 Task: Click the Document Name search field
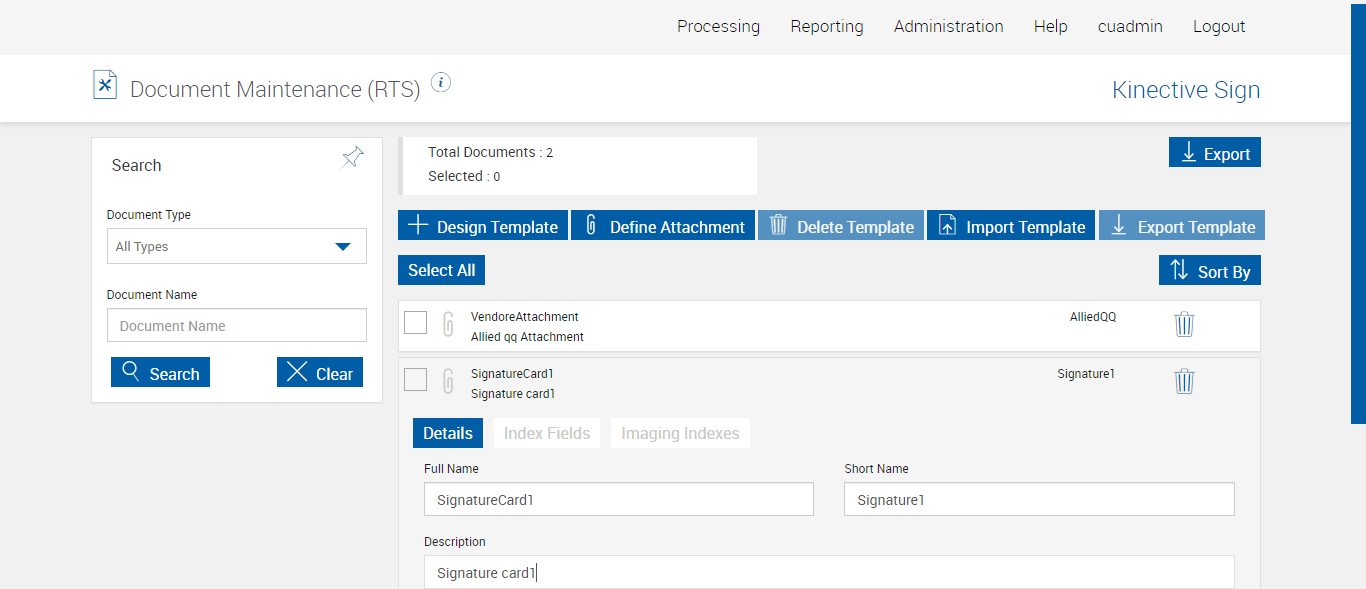click(237, 326)
